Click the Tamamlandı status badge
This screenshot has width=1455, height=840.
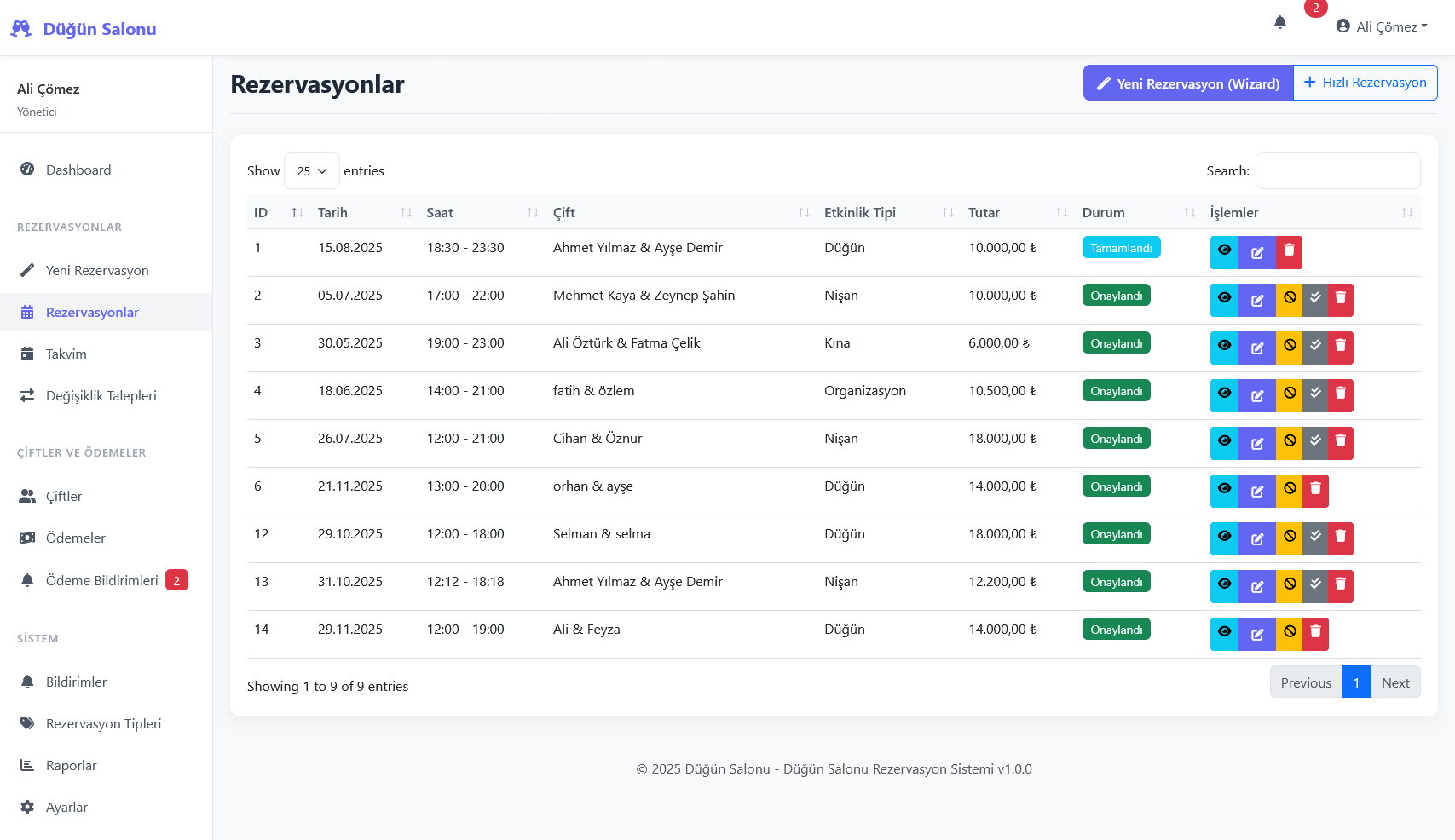(1121, 248)
